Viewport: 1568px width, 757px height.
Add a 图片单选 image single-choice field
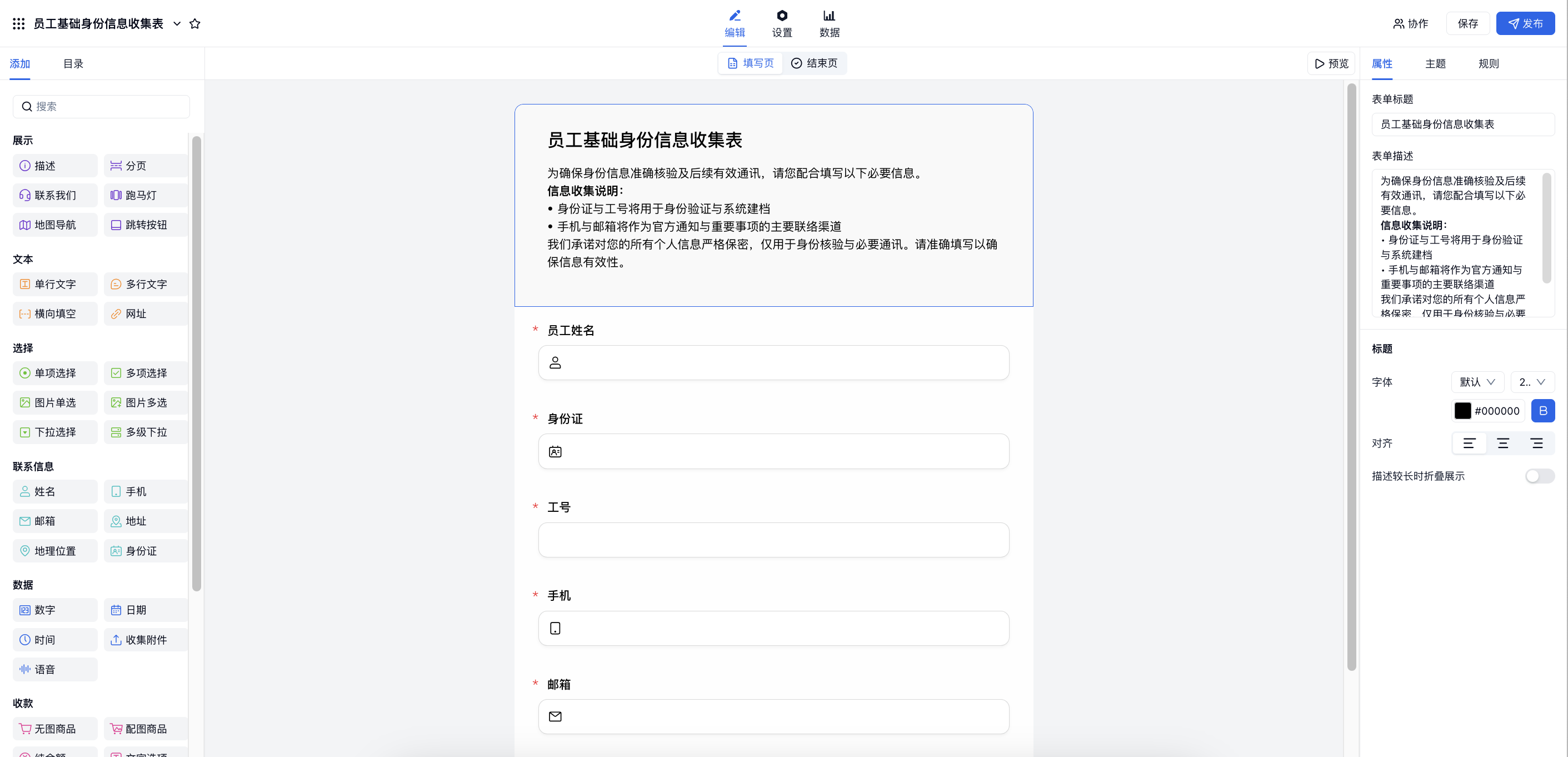[55, 402]
